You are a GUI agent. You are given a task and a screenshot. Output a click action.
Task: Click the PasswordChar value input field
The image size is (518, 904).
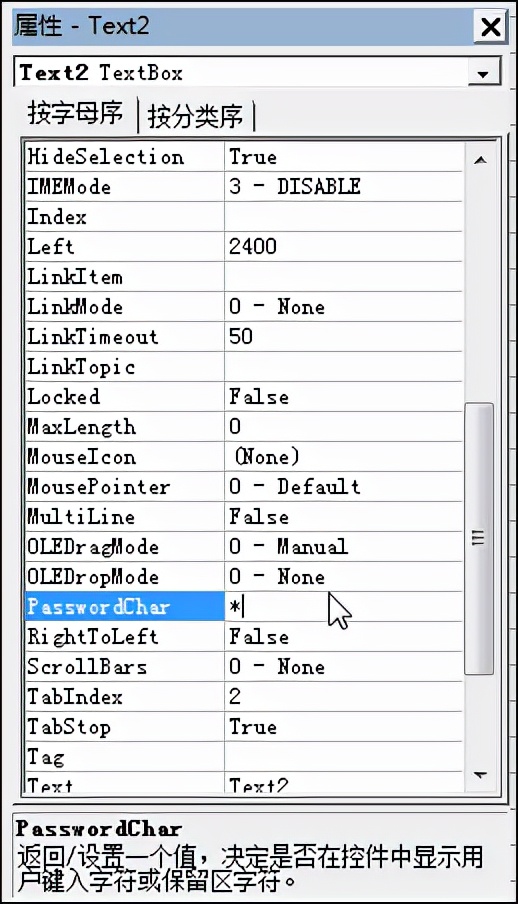pyautogui.click(x=343, y=607)
